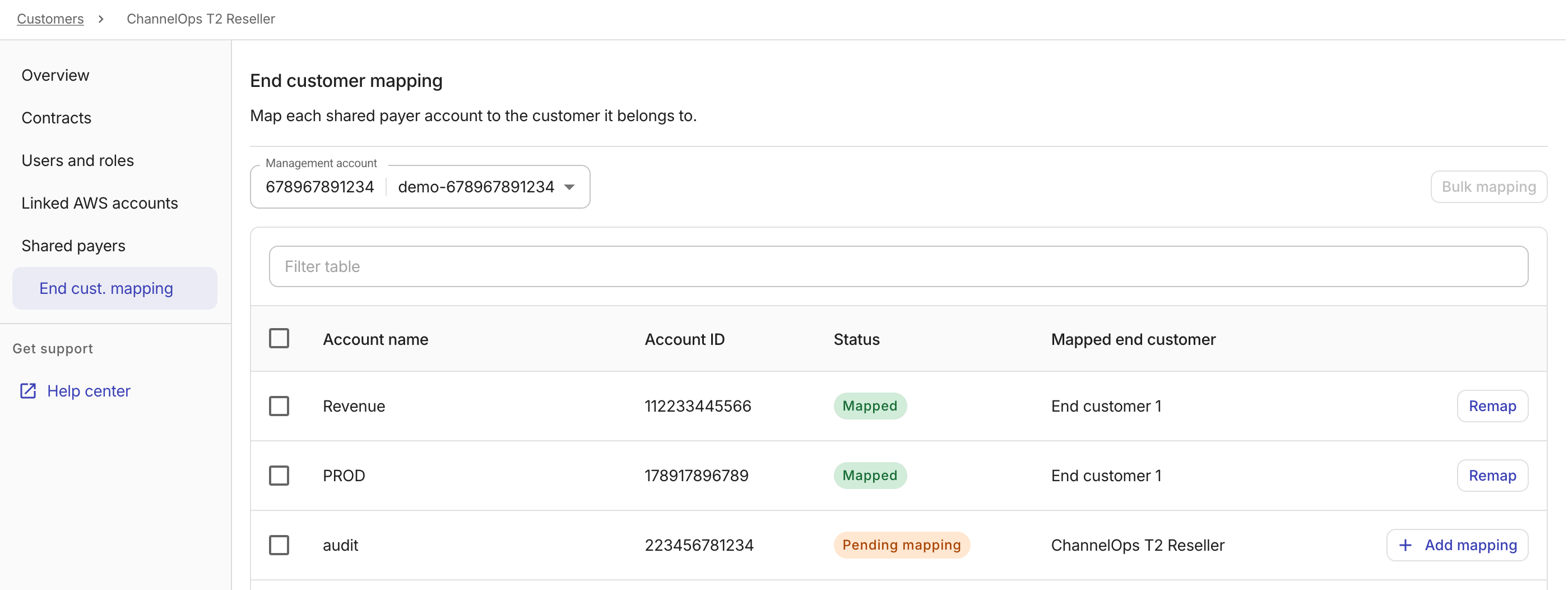1568x590 pixels.
Task: Click the End customer mapping heading
Action: (346, 80)
